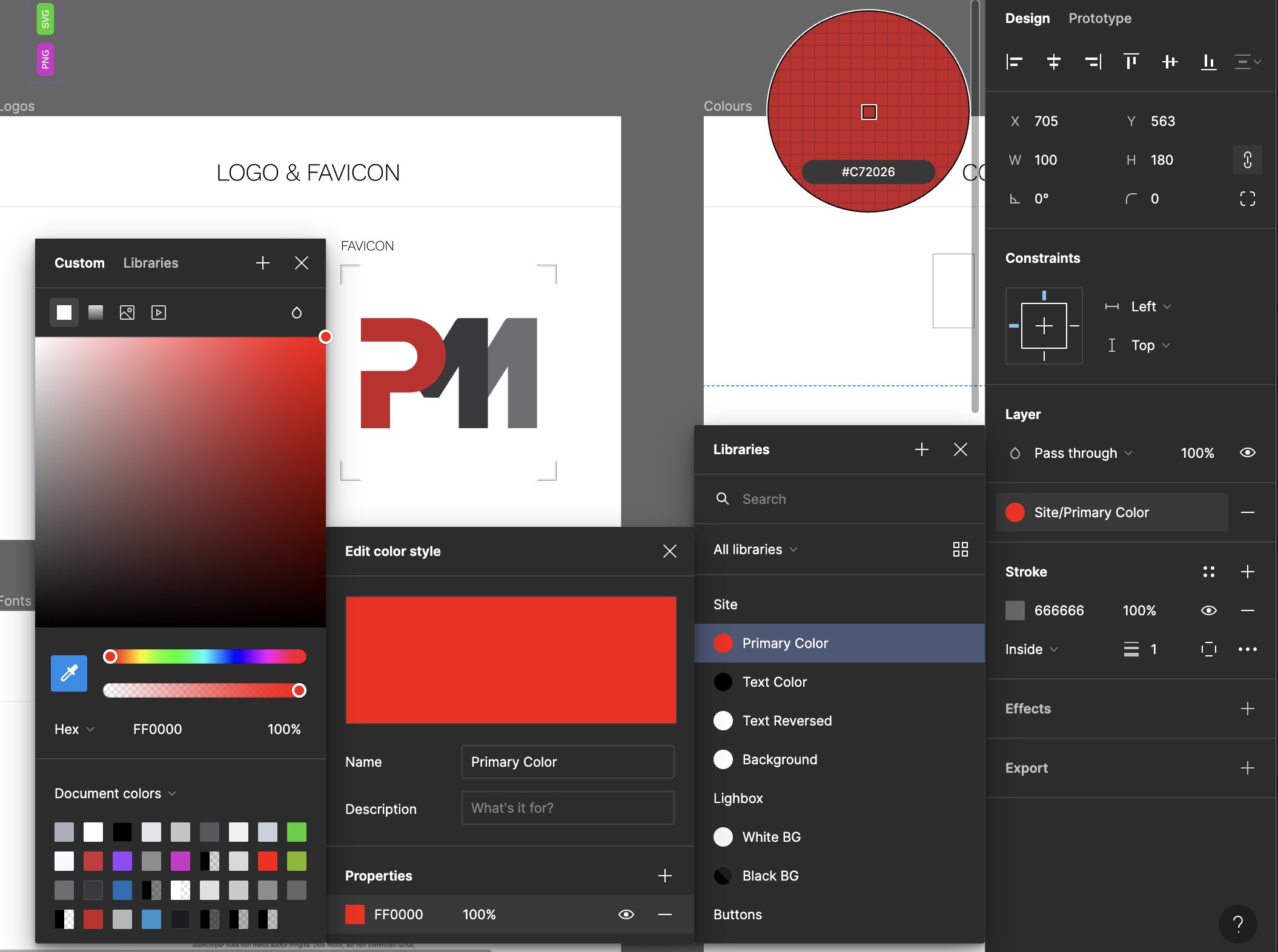The image size is (1278, 952).
Task: Align top icon in Design panel
Action: click(1131, 62)
